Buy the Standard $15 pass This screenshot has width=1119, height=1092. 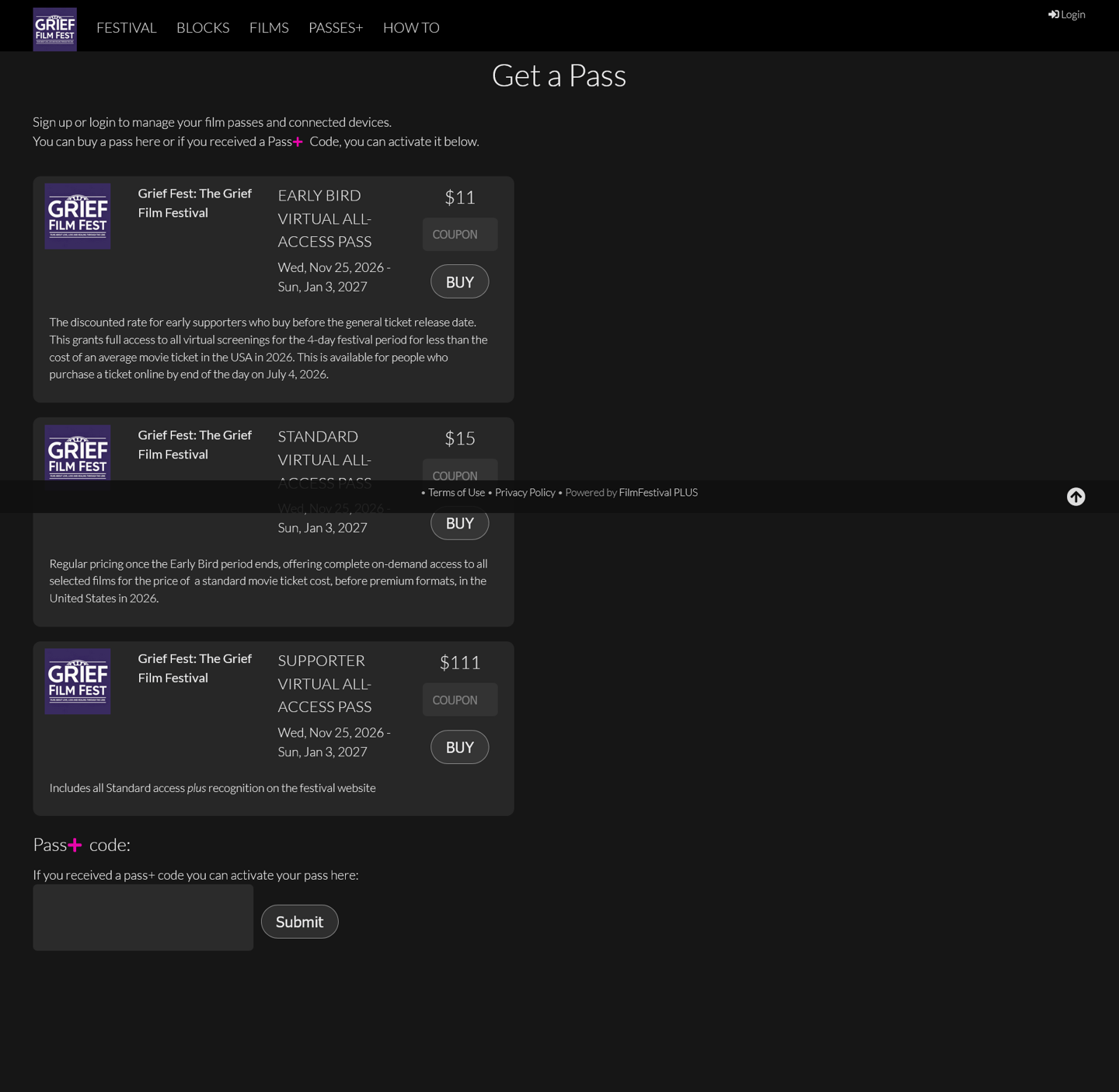point(460,523)
